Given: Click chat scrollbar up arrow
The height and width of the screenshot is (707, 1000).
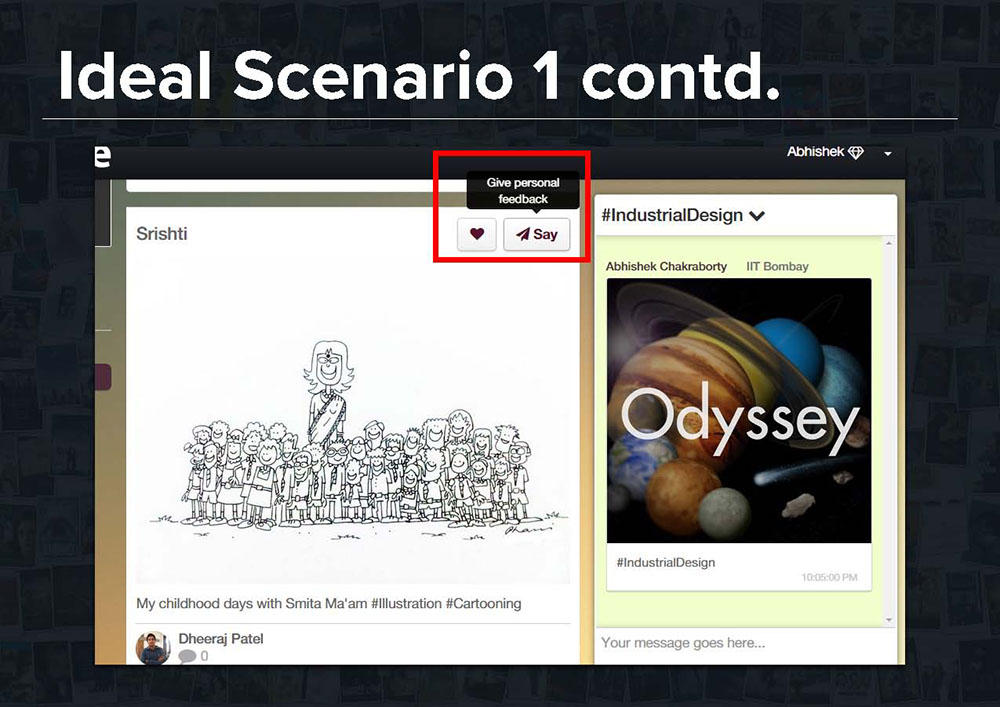Looking at the screenshot, I should pyautogui.click(x=890, y=243).
